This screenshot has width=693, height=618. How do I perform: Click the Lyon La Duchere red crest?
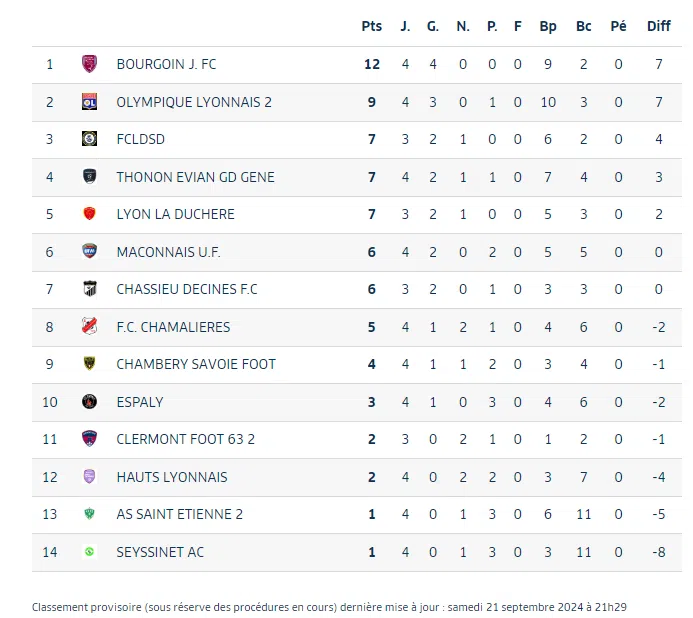coord(89,214)
